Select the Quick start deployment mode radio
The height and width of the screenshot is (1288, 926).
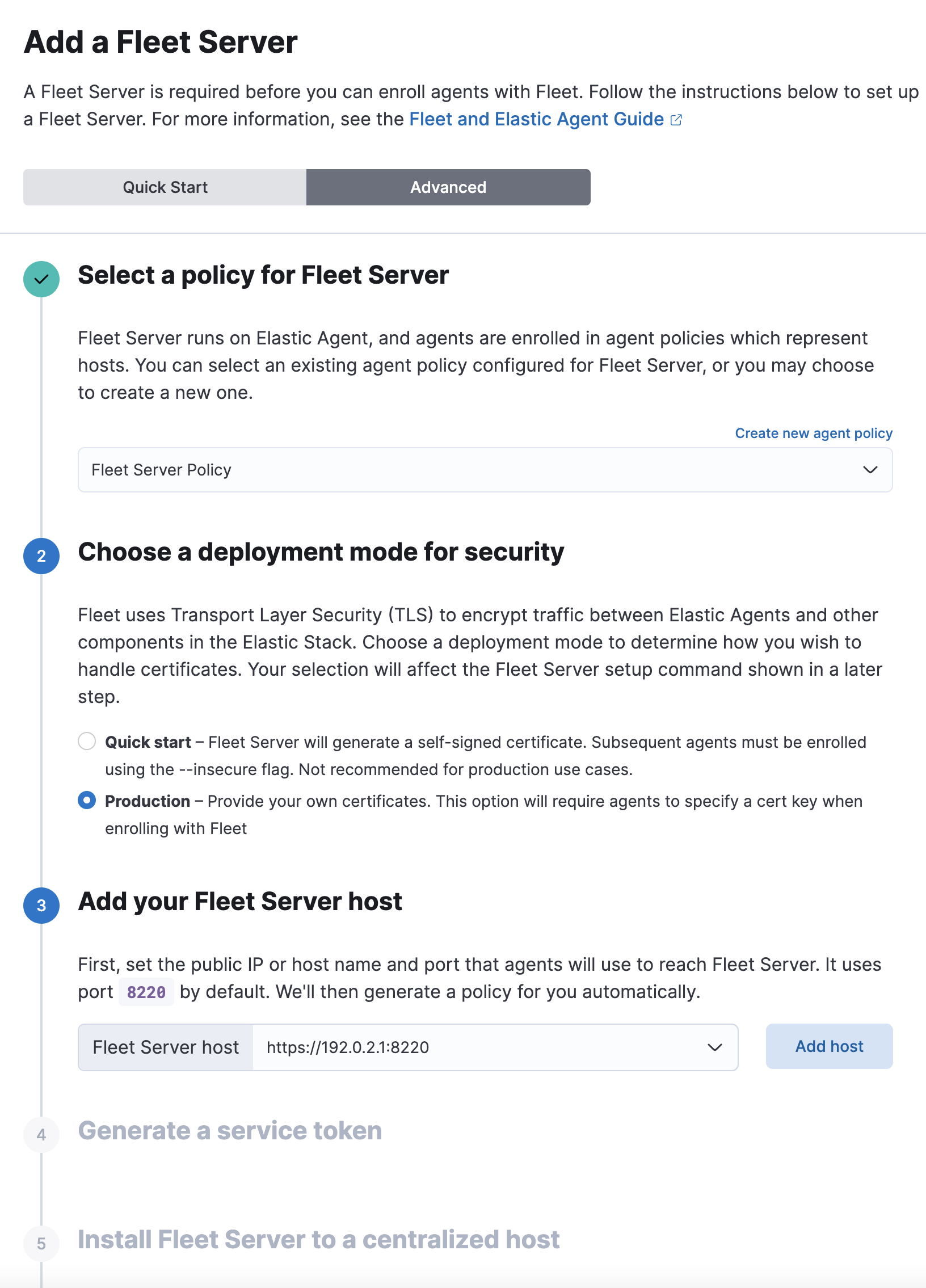coord(86,741)
